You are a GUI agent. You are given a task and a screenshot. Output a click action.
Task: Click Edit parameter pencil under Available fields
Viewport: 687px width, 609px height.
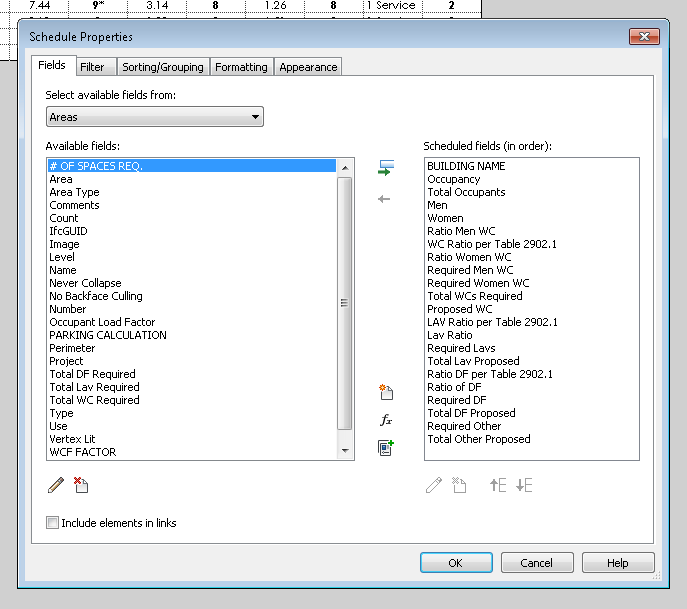point(56,485)
